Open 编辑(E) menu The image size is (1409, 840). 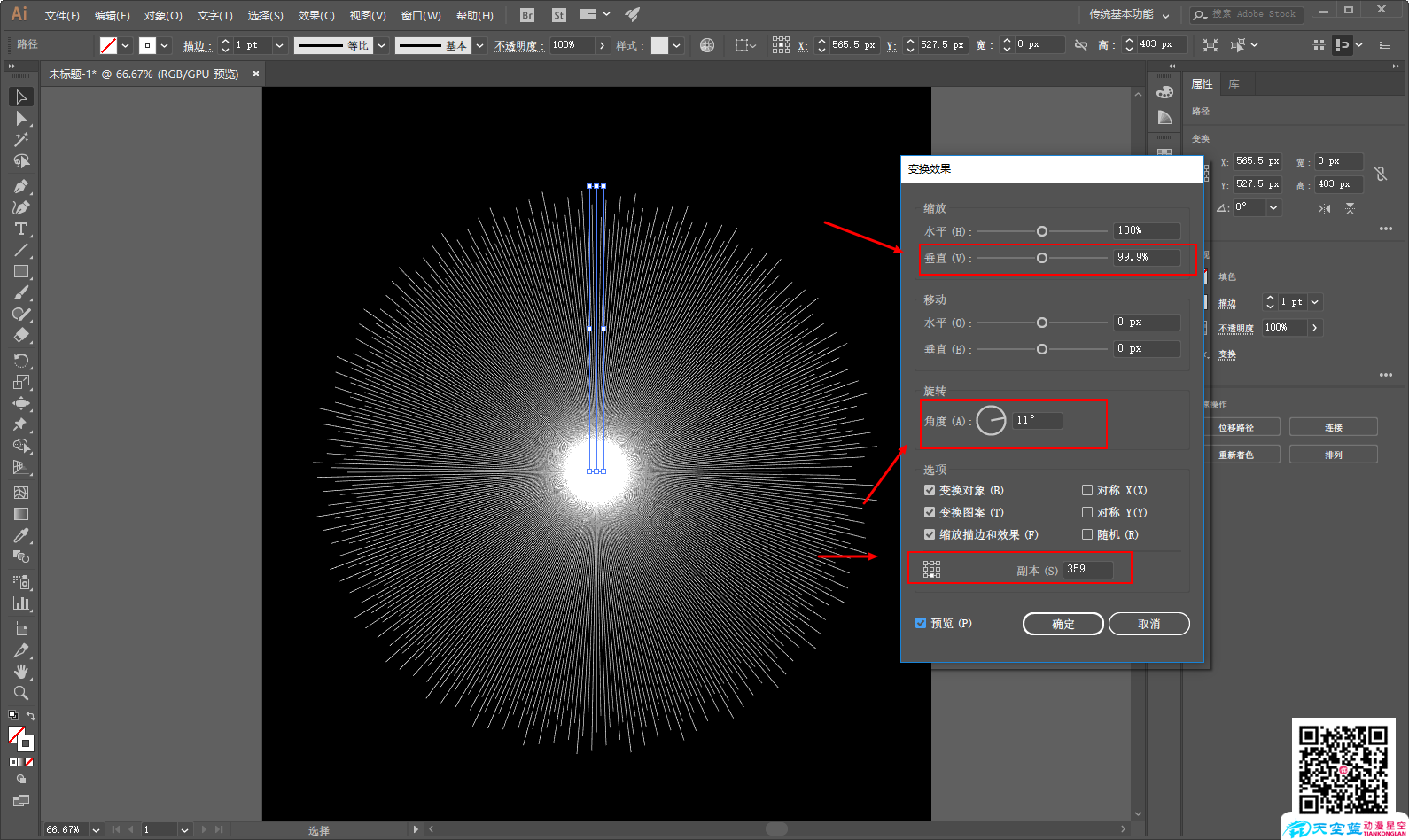[x=113, y=16]
